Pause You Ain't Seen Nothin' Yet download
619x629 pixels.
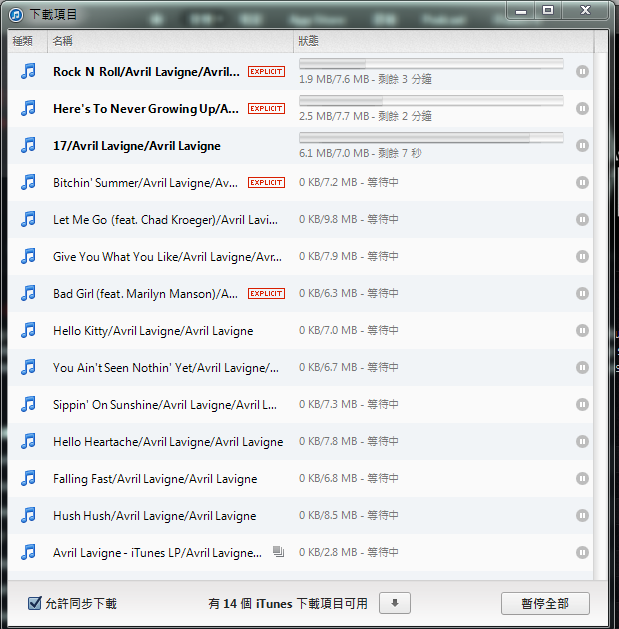click(582, 367)
